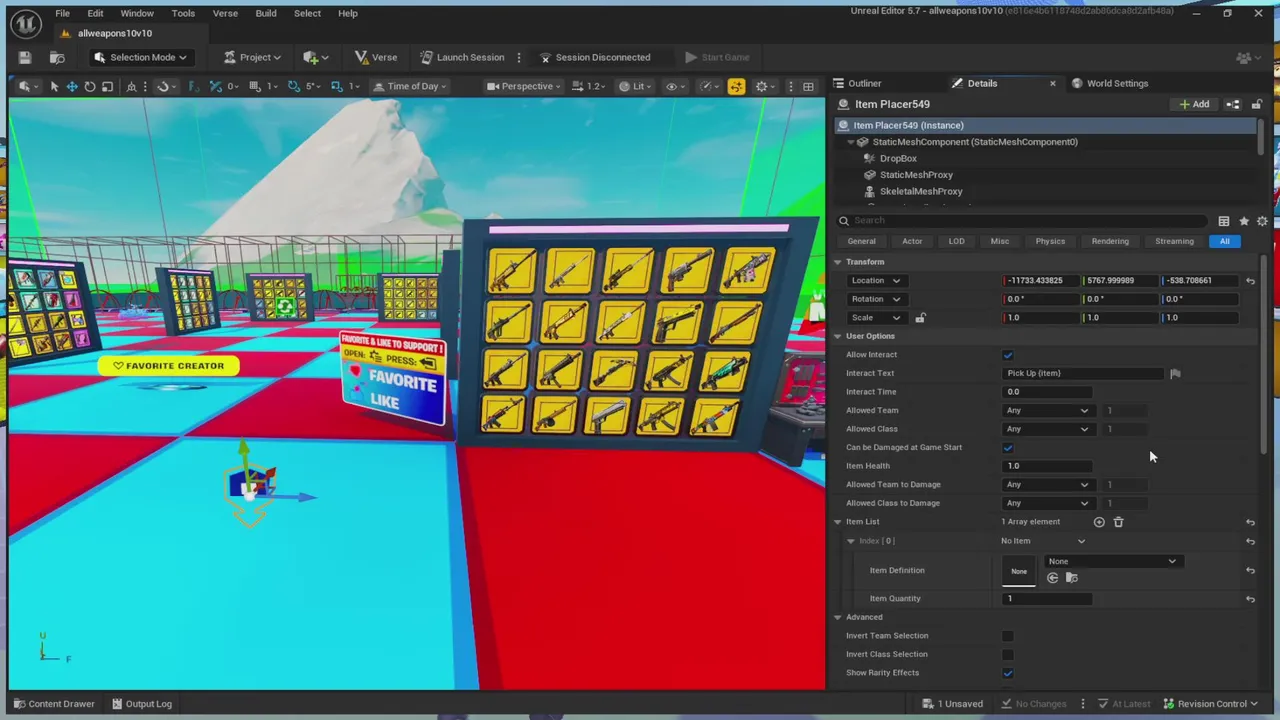Open Item Definition None asset dropdown
The width and height of the screenshot is (1280, 720).
(x=1112, y=561)
